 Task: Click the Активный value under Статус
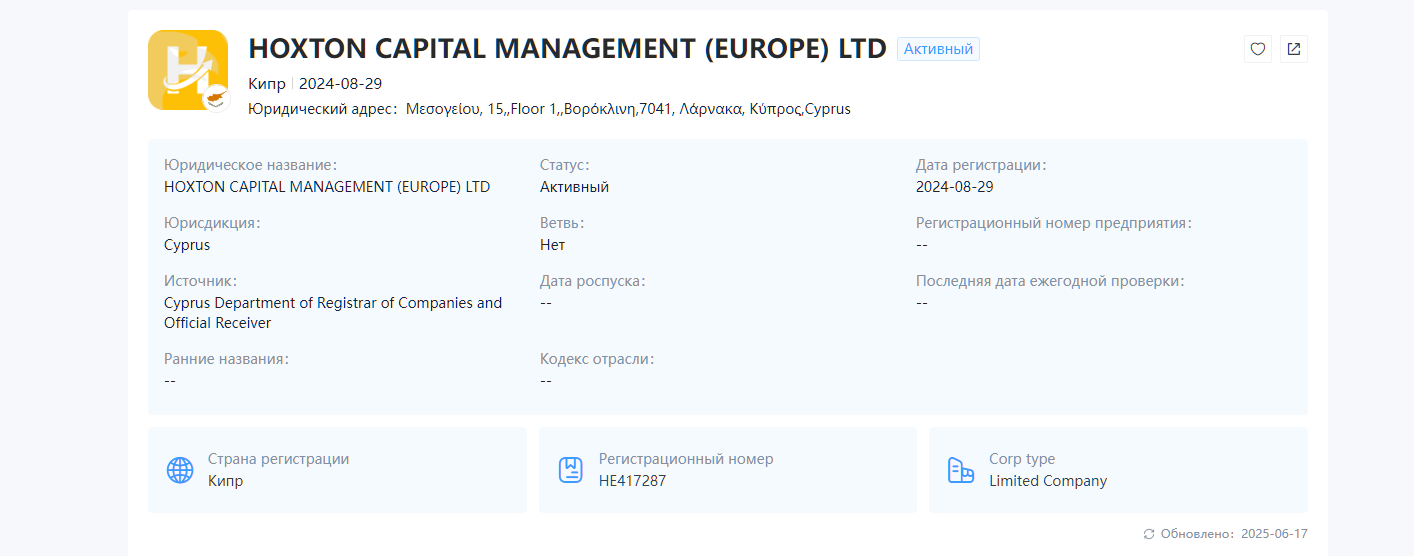(x=574, y=187)
